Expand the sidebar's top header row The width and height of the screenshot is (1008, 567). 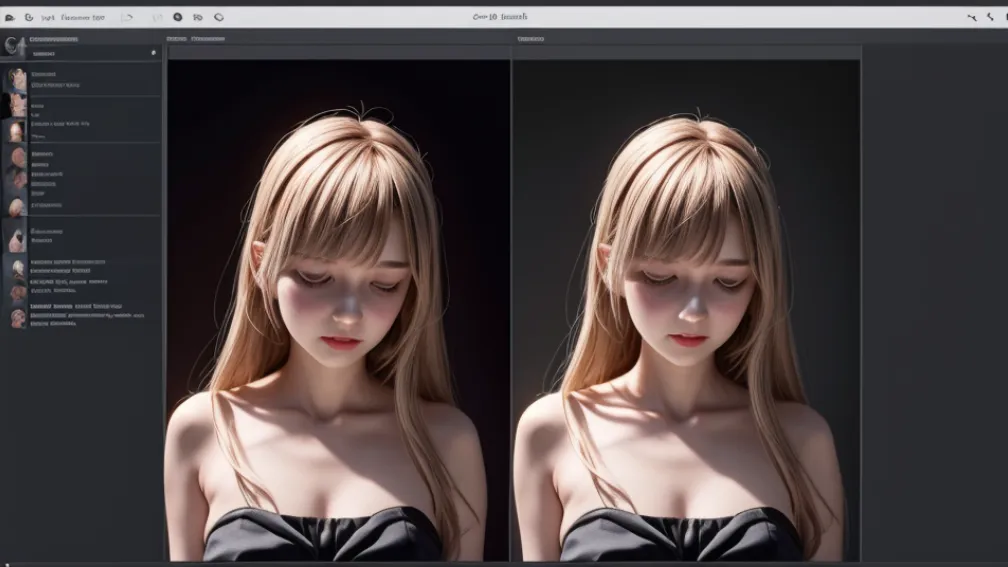[x=55, y=40]
